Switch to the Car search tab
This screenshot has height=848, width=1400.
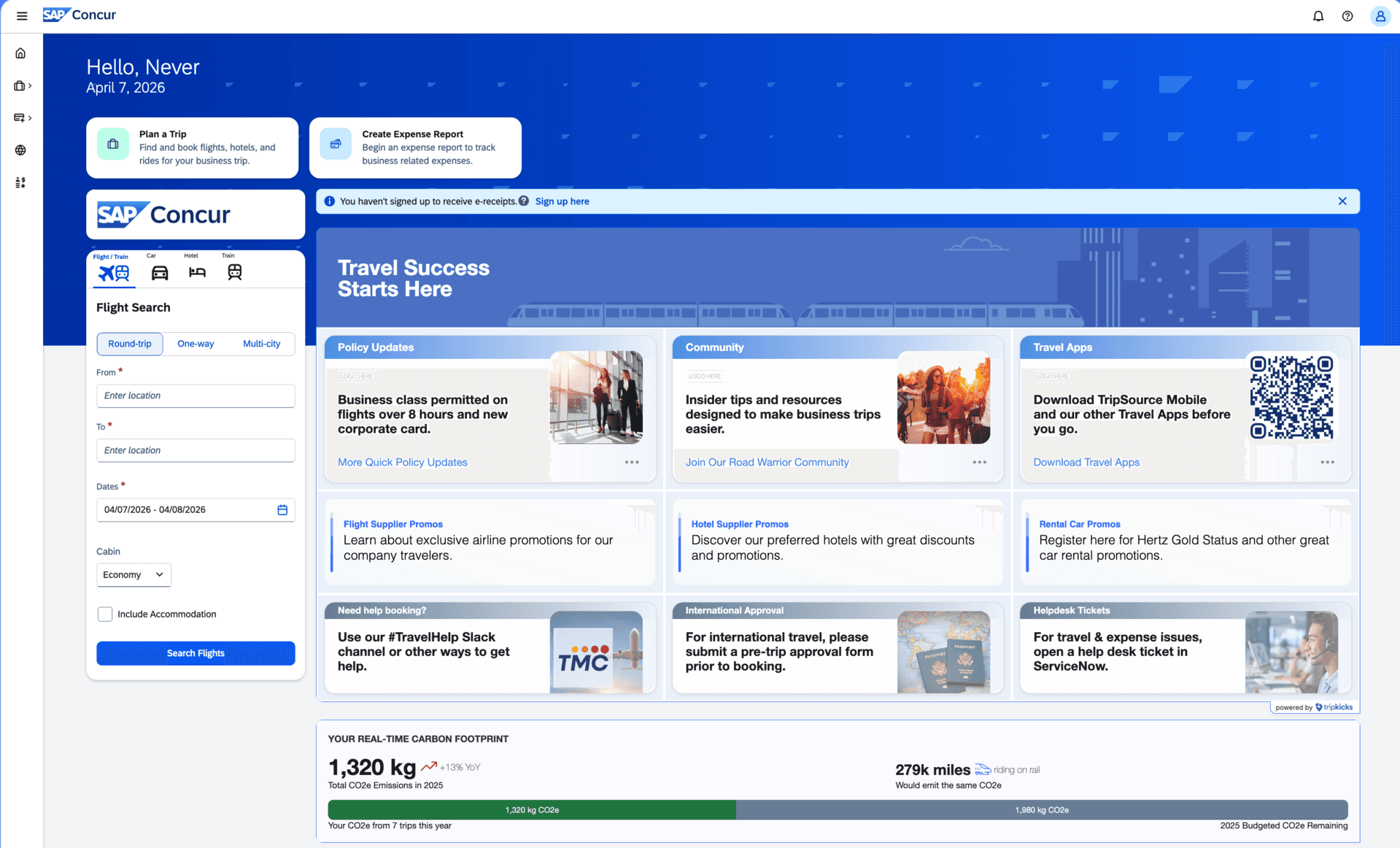pos(159,268)
